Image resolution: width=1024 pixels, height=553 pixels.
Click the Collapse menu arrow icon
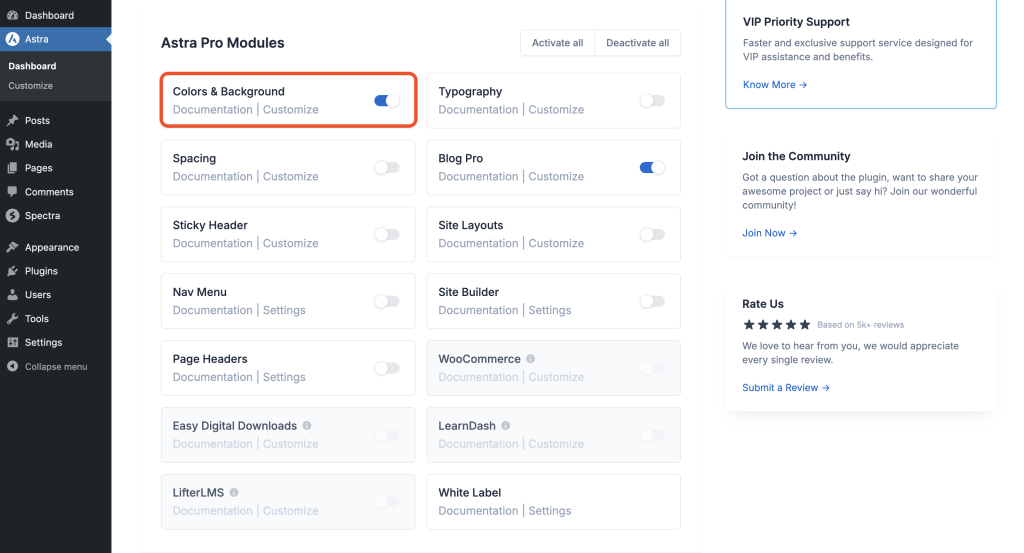12,366
